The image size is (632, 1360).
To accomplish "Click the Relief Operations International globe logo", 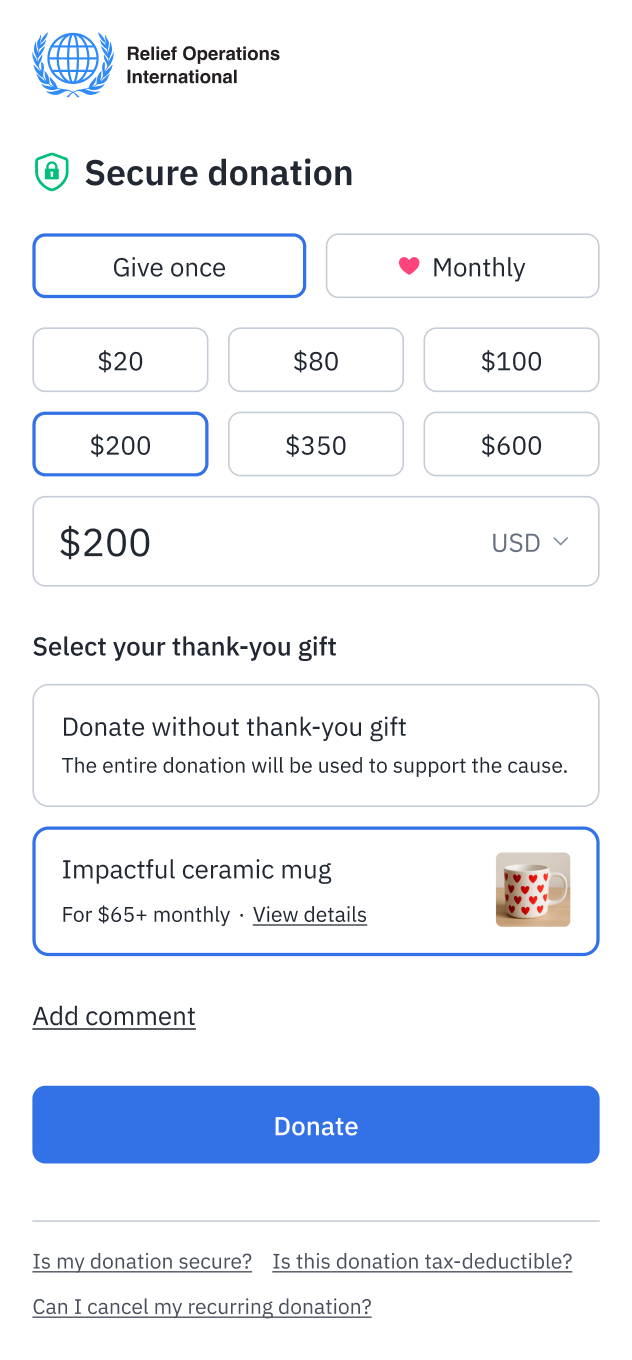I will pyautogui.click(x=72, y=63).
